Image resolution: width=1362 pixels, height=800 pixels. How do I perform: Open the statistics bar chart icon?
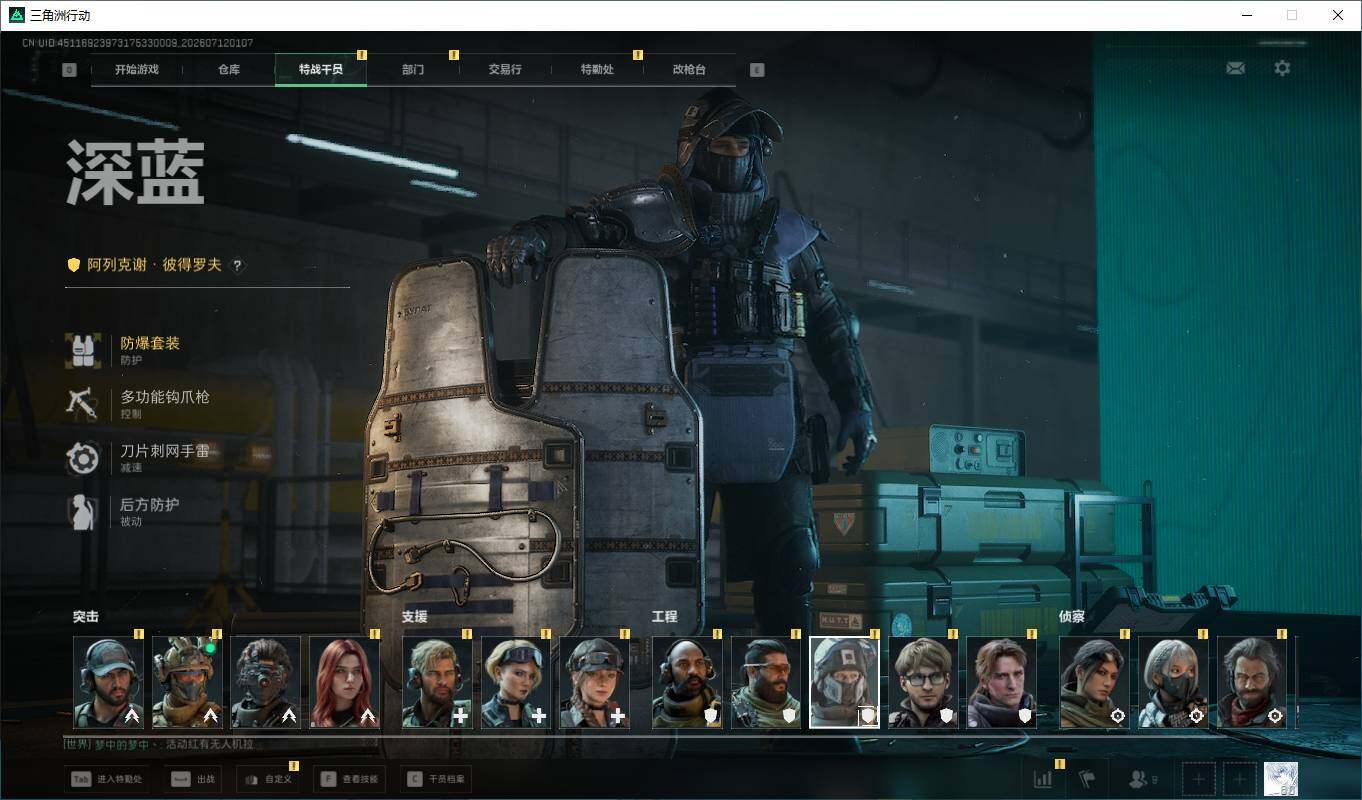[x=1043, y=778]
